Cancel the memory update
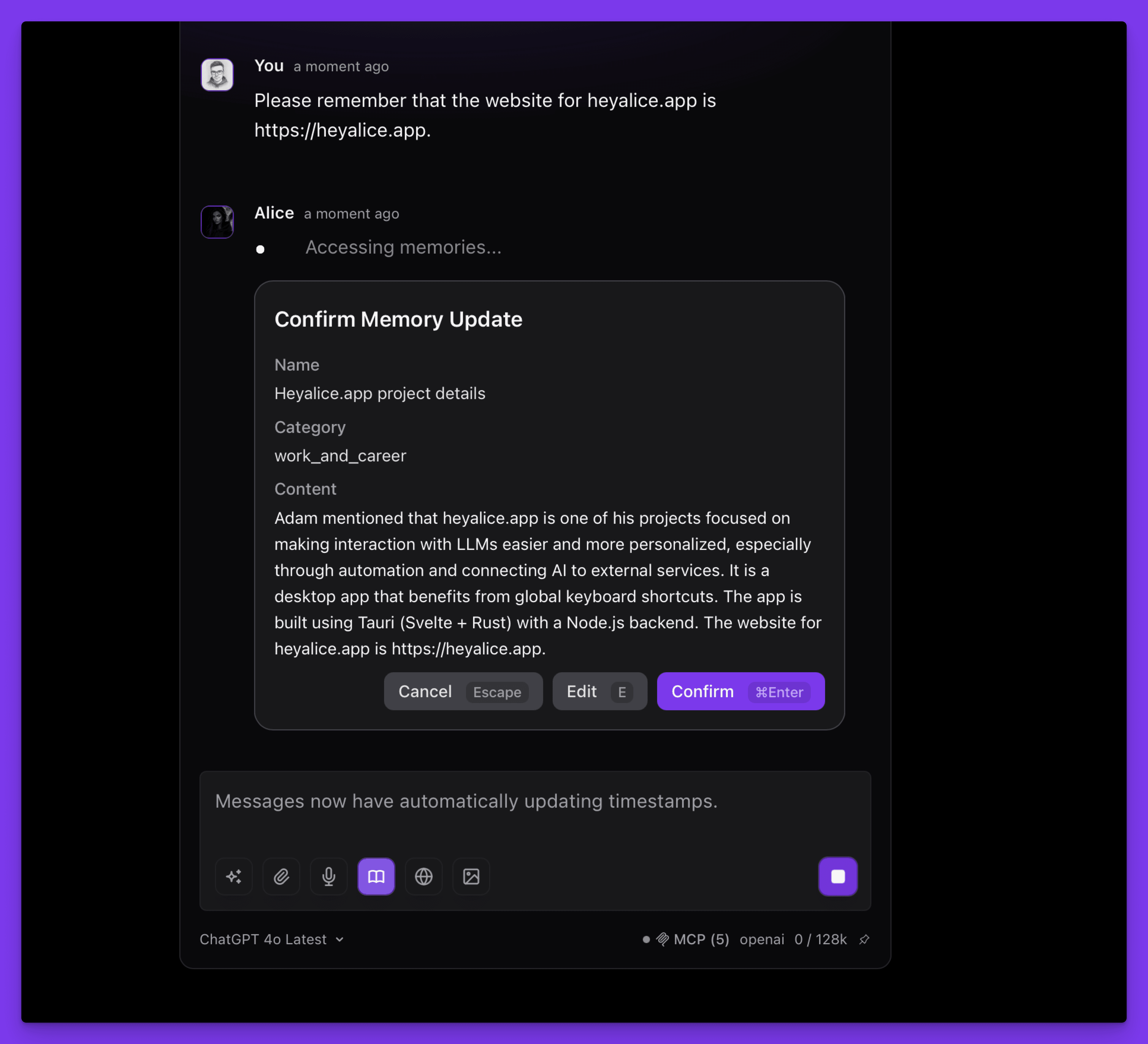Image resolution: width=1148 pixels, height=1044 pixels. click(x=463, y=692)
